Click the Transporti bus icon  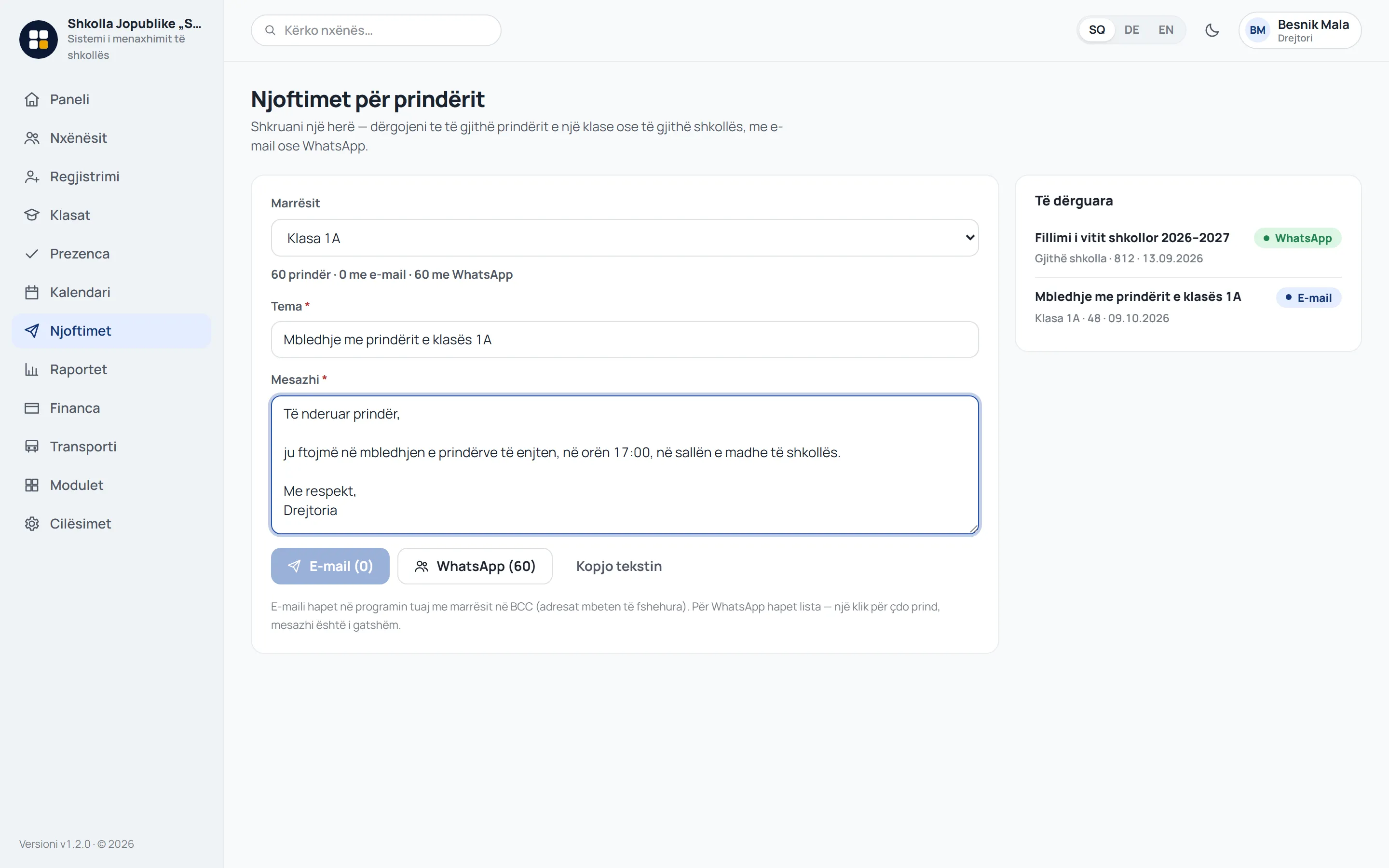[32, 446]
